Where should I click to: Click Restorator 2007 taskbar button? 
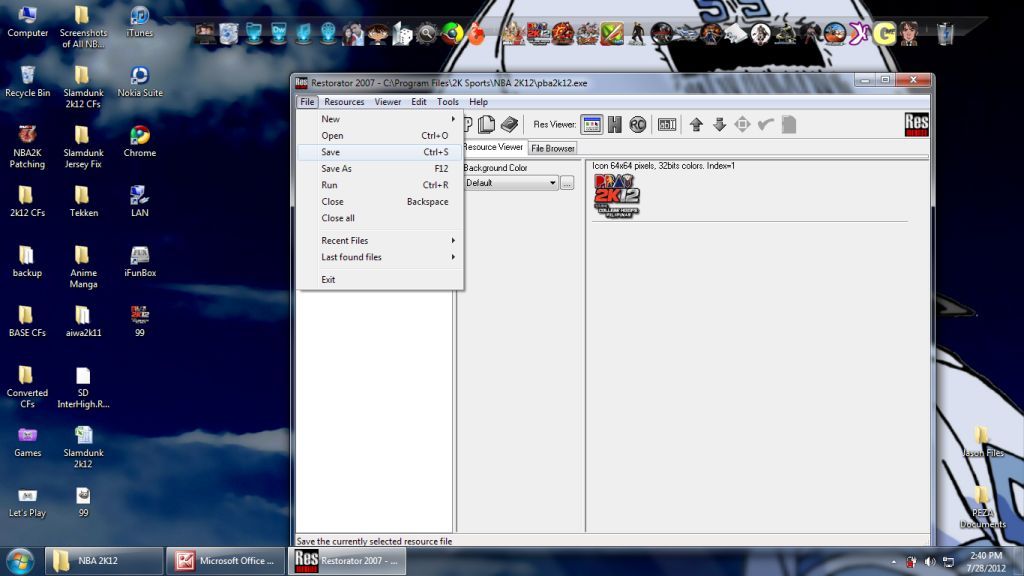coord(347,561)
